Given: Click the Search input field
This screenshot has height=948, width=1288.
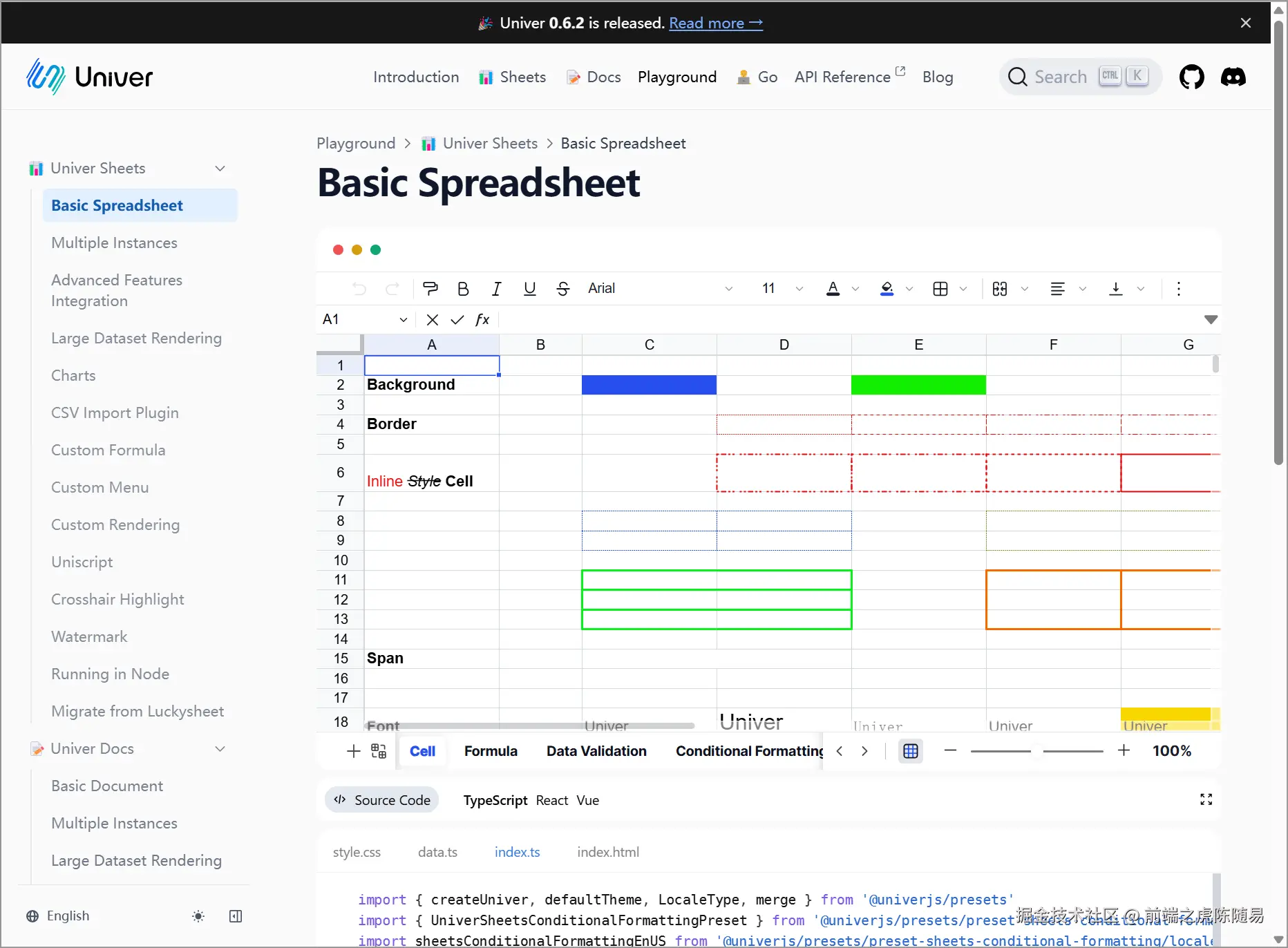Looking at the screenshot, I should (1080, 77).
